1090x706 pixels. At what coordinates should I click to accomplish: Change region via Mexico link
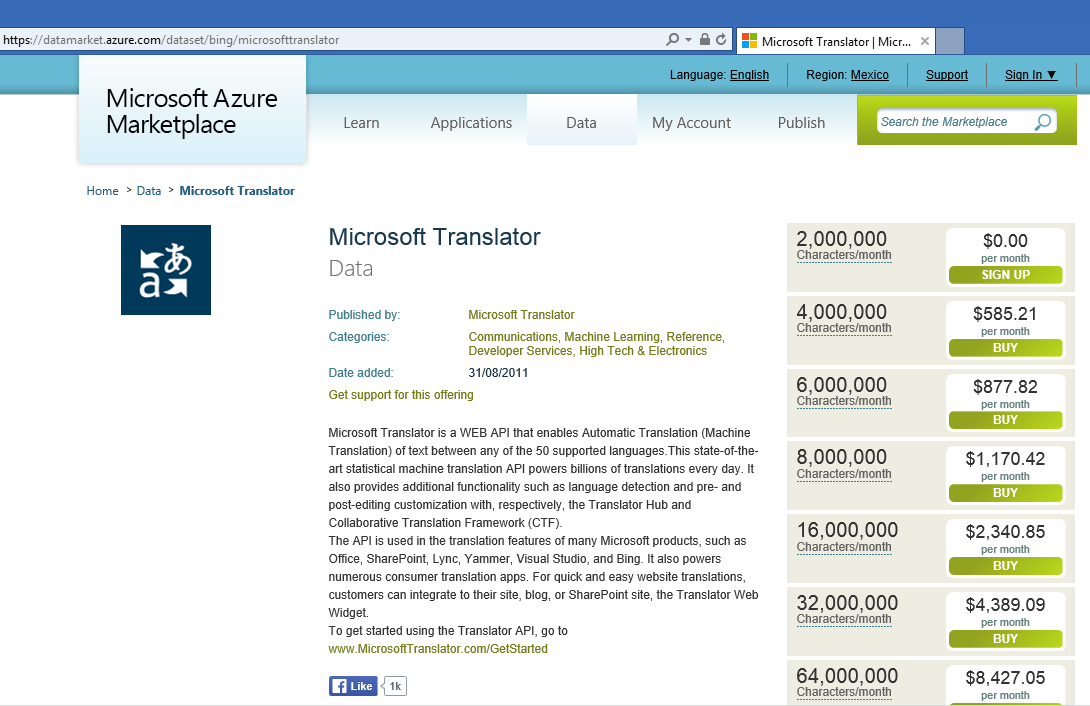(870, 74)
